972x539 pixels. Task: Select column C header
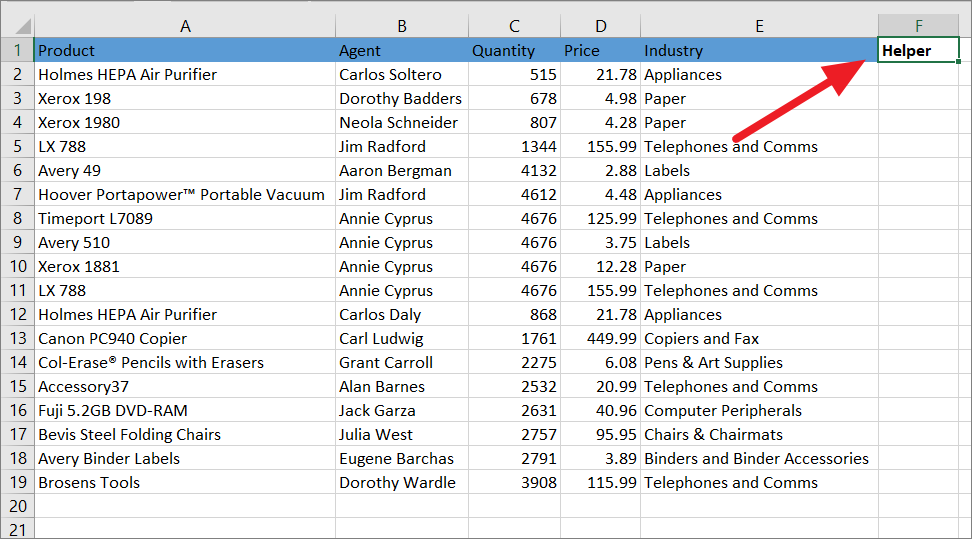pos(515,26)
